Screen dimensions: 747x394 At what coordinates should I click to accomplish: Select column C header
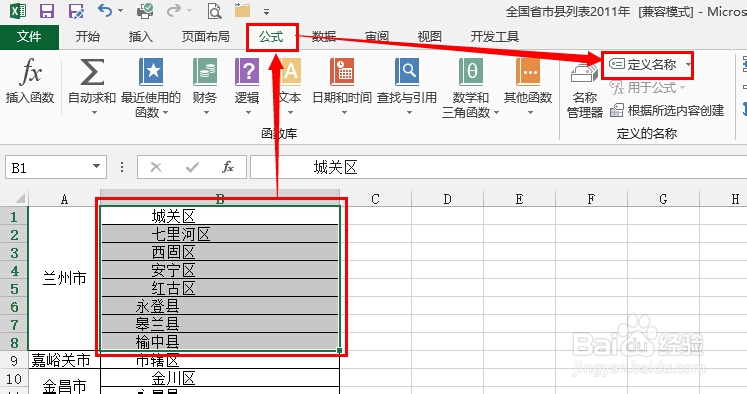click(375, 199)
